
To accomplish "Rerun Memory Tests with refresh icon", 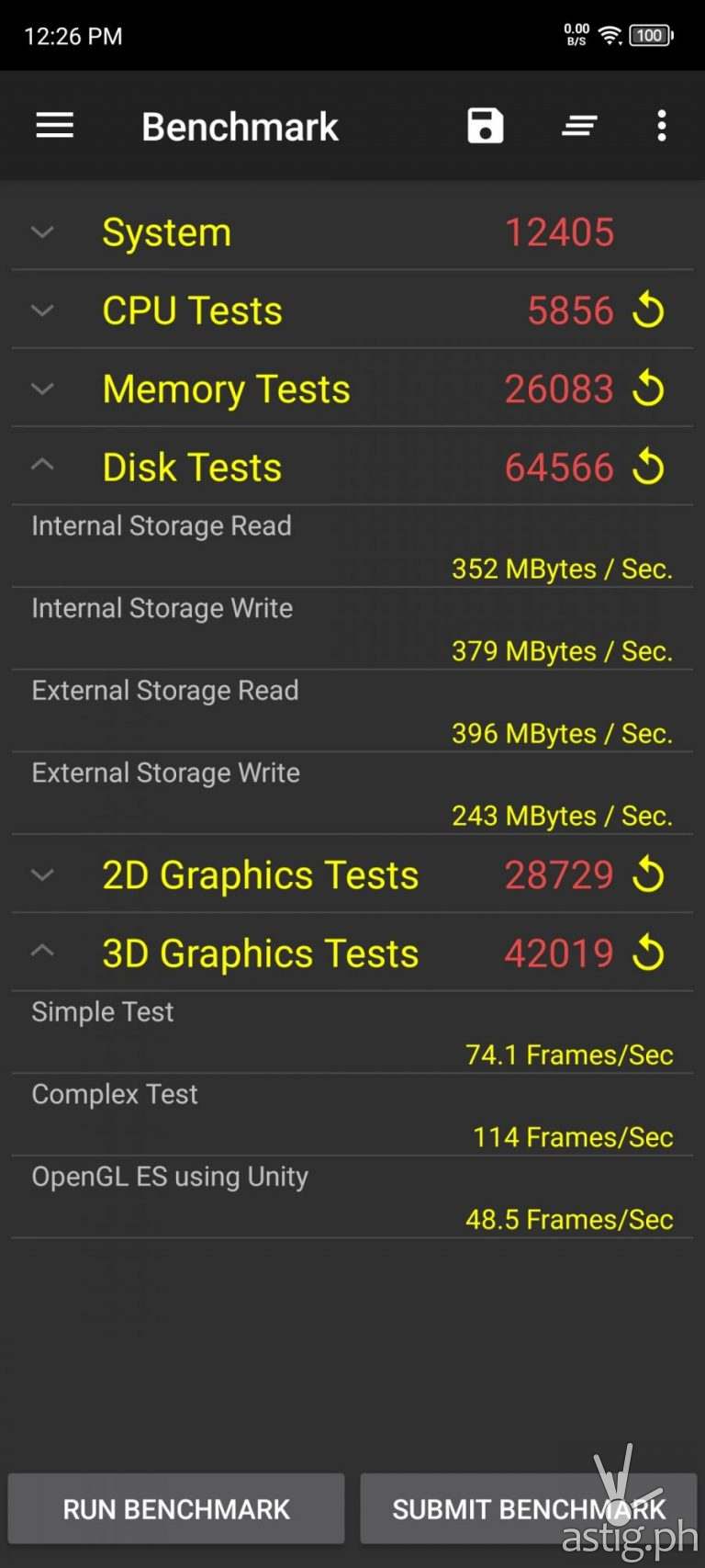I will point(648,388).
